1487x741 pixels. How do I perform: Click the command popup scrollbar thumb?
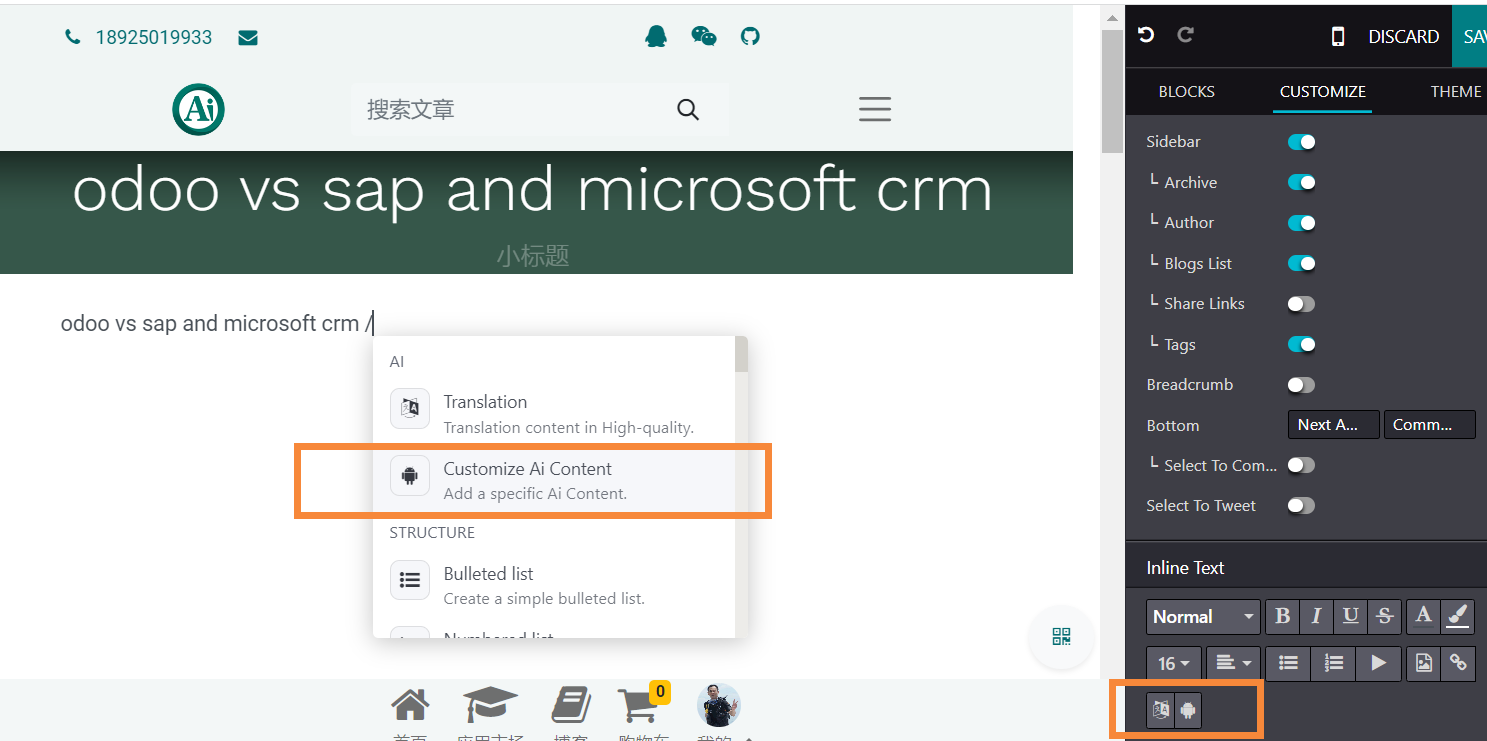click(x=741, y=354)
